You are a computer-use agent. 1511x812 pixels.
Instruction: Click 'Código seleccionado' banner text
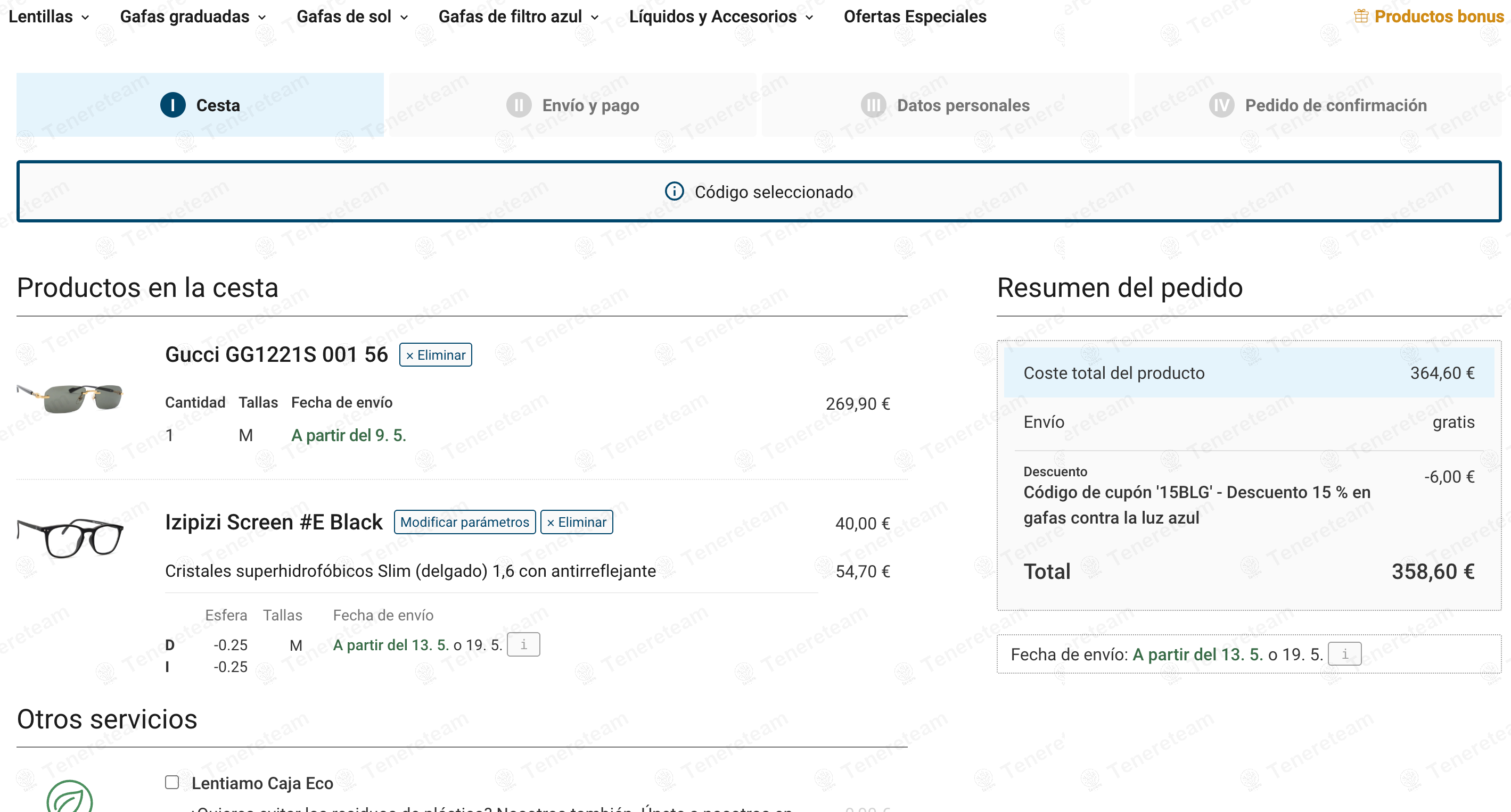(x=774, y=192)
